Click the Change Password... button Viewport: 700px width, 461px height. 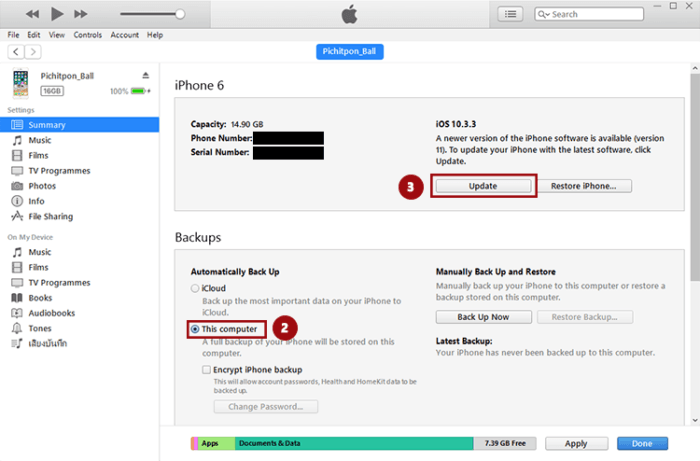pos(266,407)
